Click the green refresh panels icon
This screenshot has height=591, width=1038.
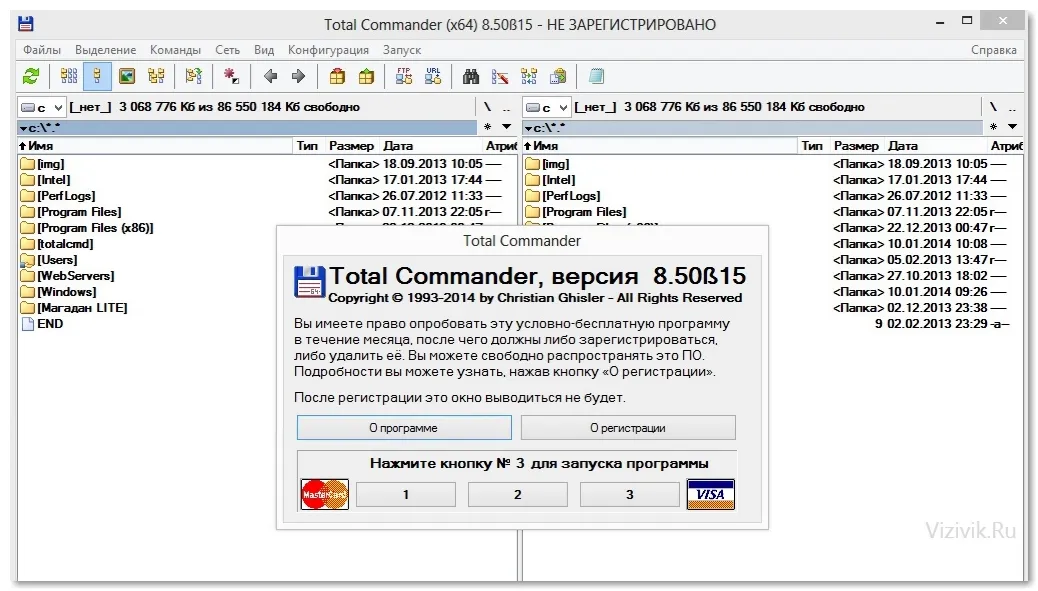[x=30, y=77]
